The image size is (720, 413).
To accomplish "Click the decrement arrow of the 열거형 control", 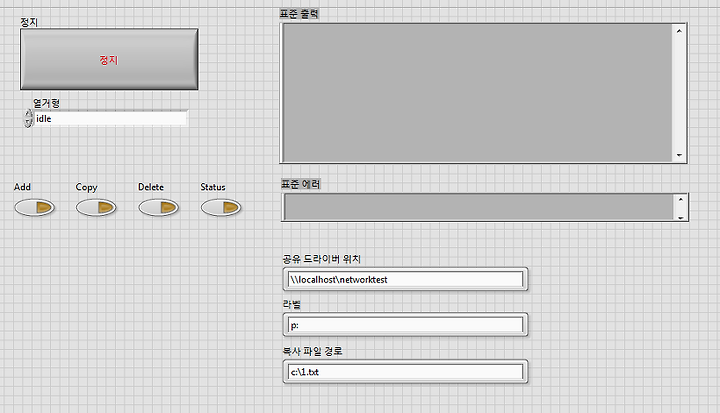I will [x=28, y=123].
